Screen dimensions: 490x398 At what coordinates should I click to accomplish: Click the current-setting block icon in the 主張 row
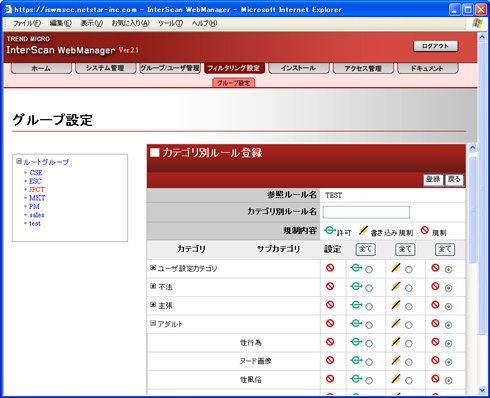330,305
